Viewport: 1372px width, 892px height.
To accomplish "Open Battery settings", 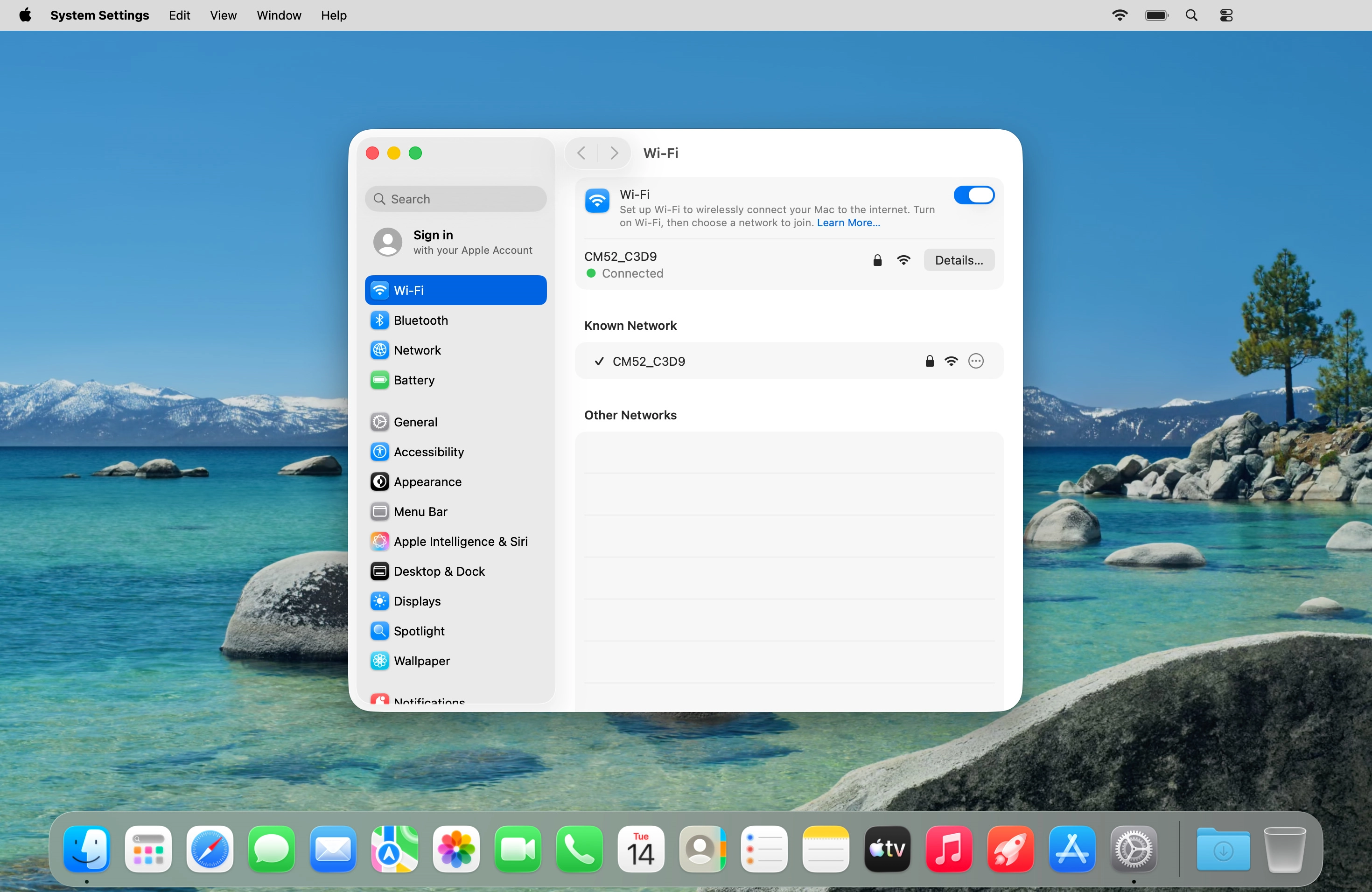I will (414, 380).
